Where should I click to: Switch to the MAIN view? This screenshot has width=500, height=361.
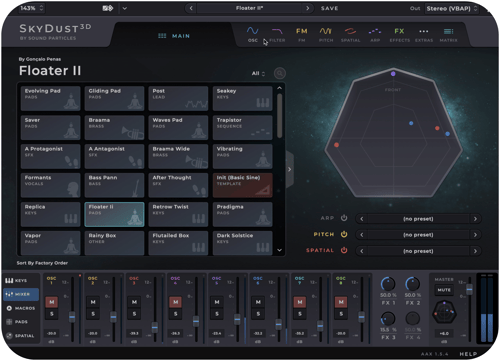[174, 36]
